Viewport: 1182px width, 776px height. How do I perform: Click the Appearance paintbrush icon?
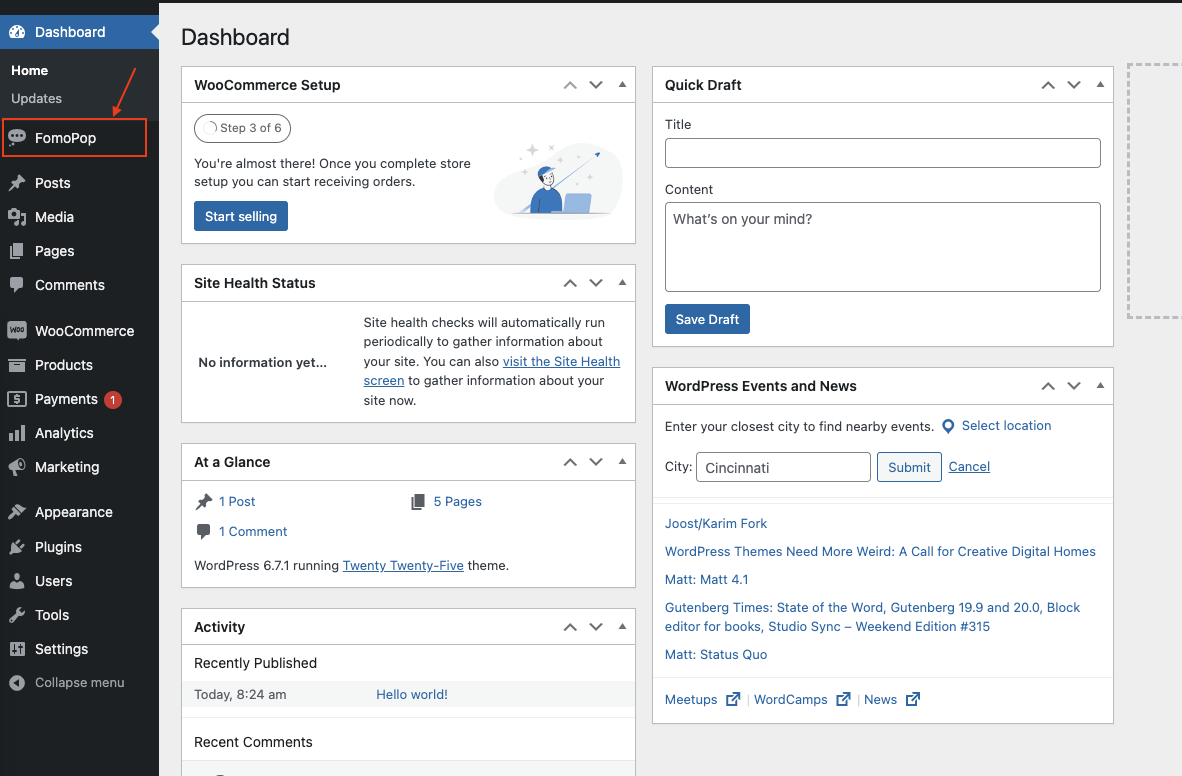pos(17,512)
